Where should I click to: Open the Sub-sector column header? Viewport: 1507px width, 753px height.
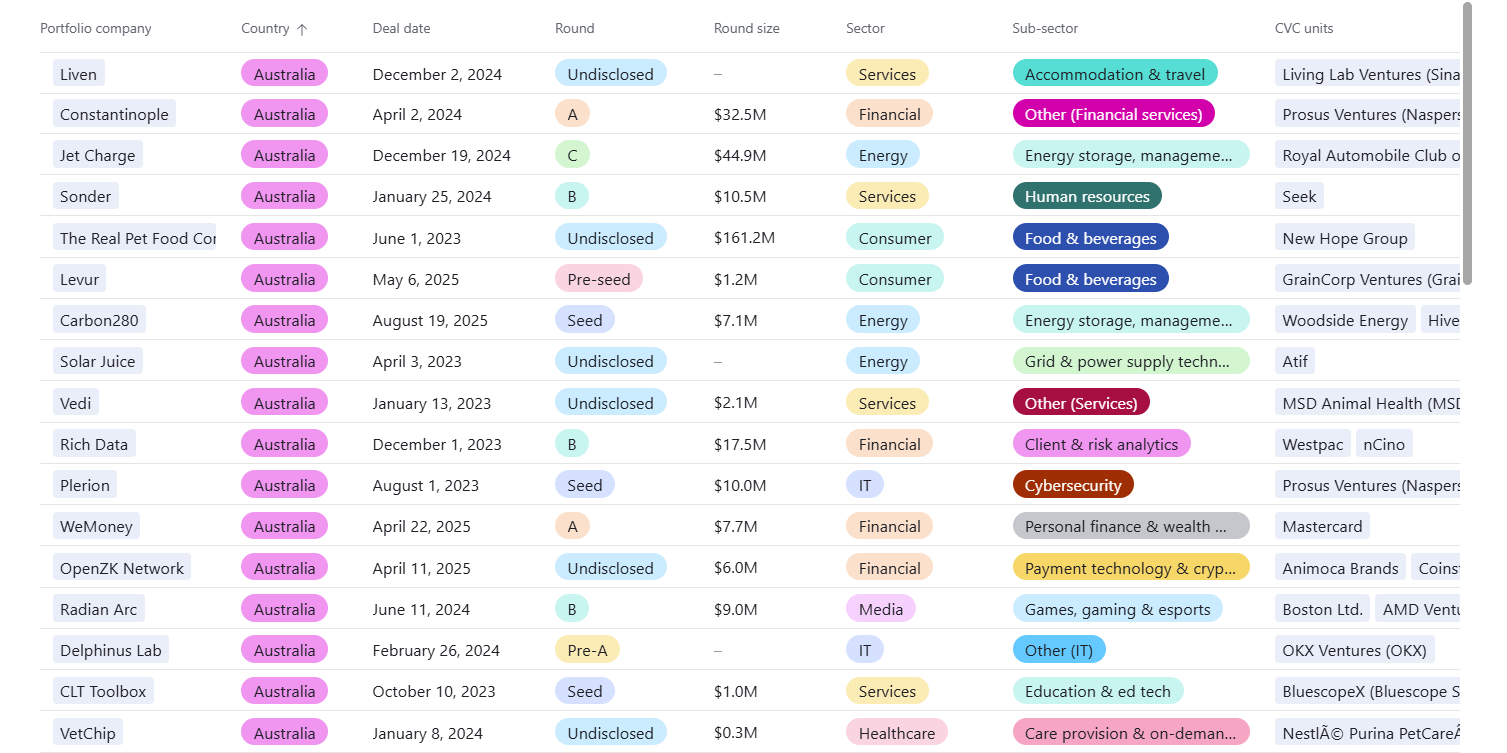[1045, 29]
